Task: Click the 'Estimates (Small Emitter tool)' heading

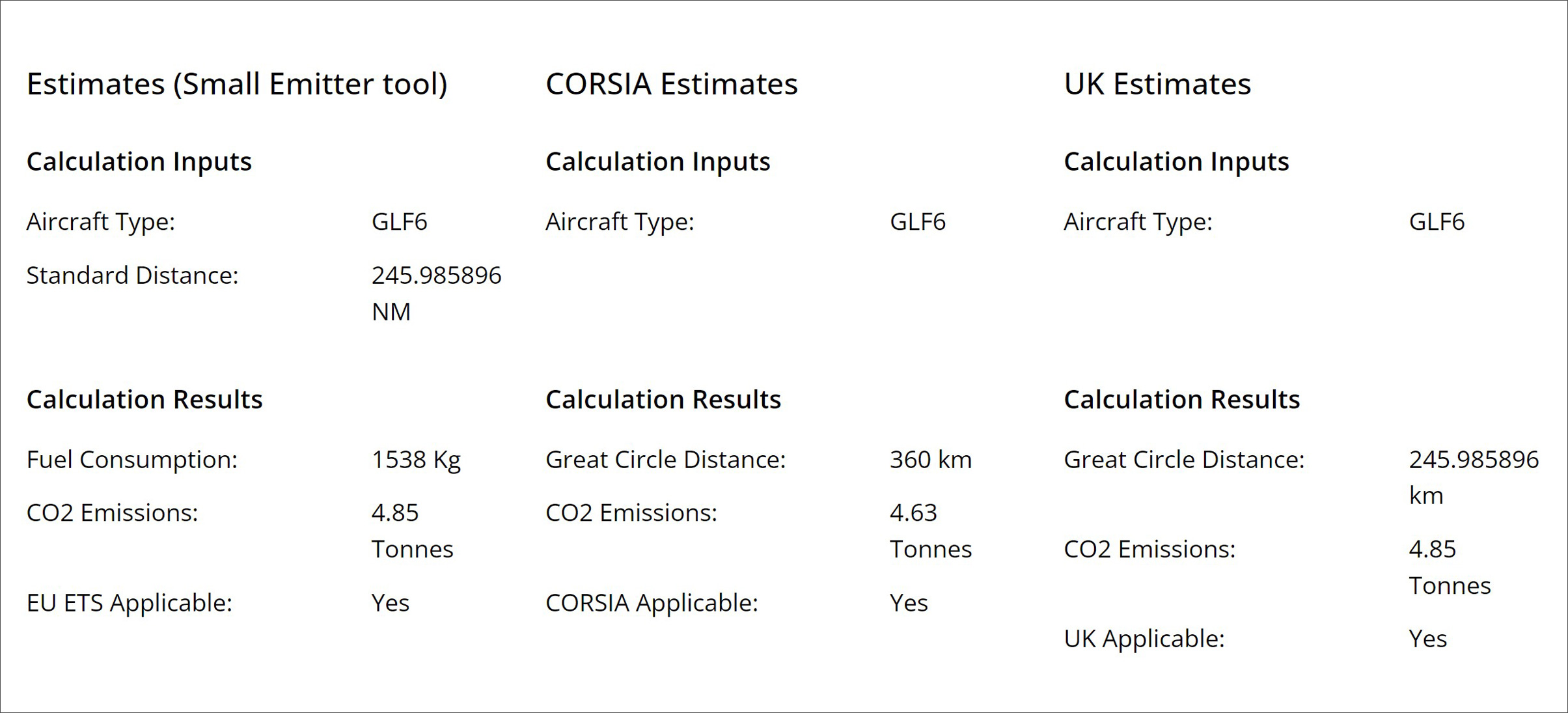Action: point(236,84)
